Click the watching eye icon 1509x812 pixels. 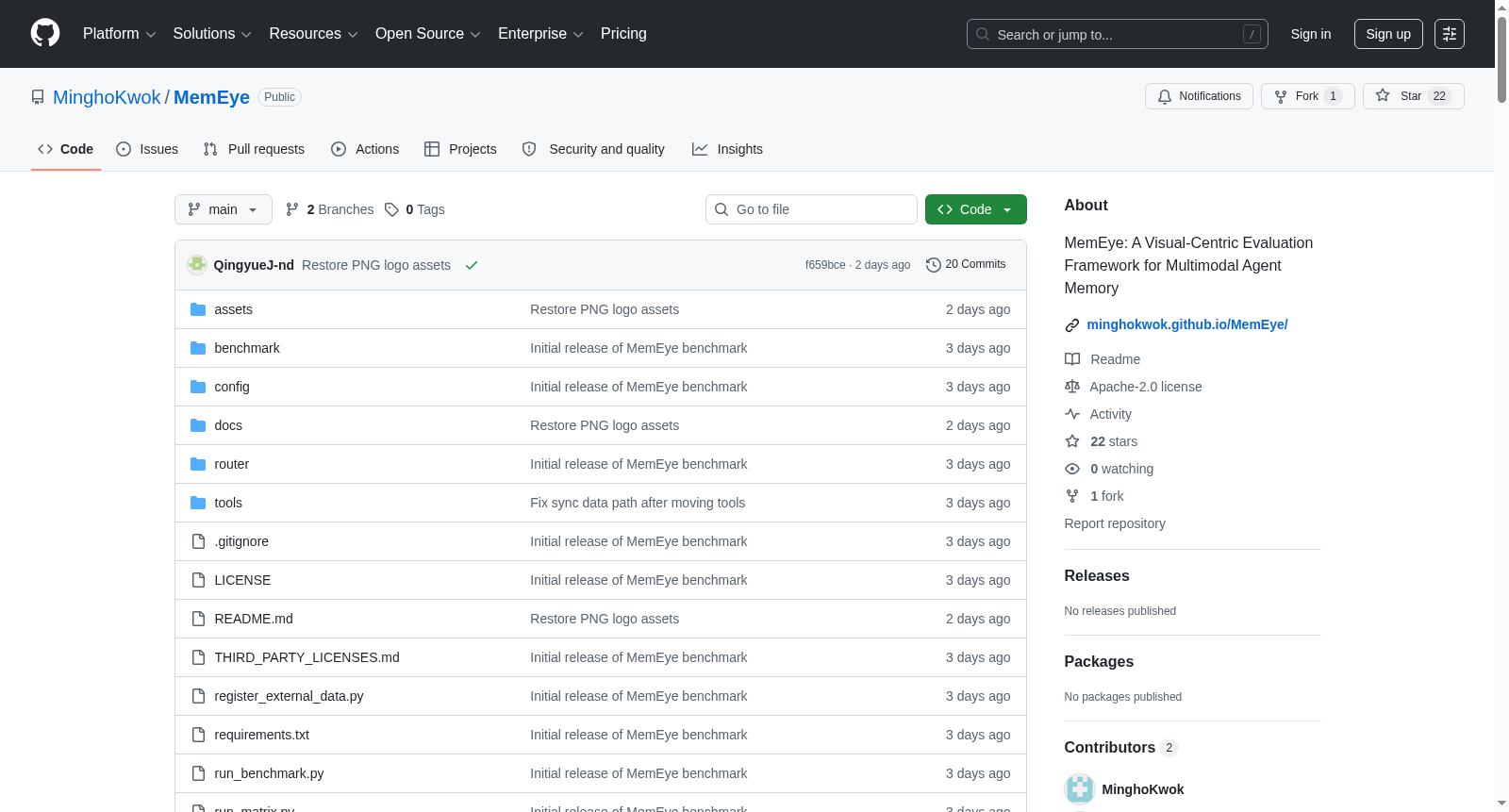coord(1072,469)
